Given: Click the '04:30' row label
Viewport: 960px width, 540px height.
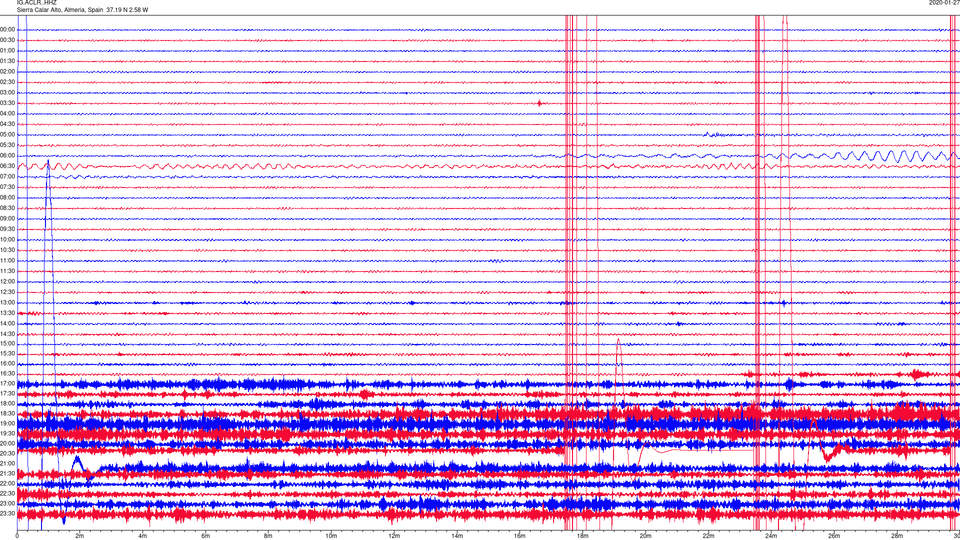Looking at the screenshot, I should pyautogui.click(x=7, y=124).
